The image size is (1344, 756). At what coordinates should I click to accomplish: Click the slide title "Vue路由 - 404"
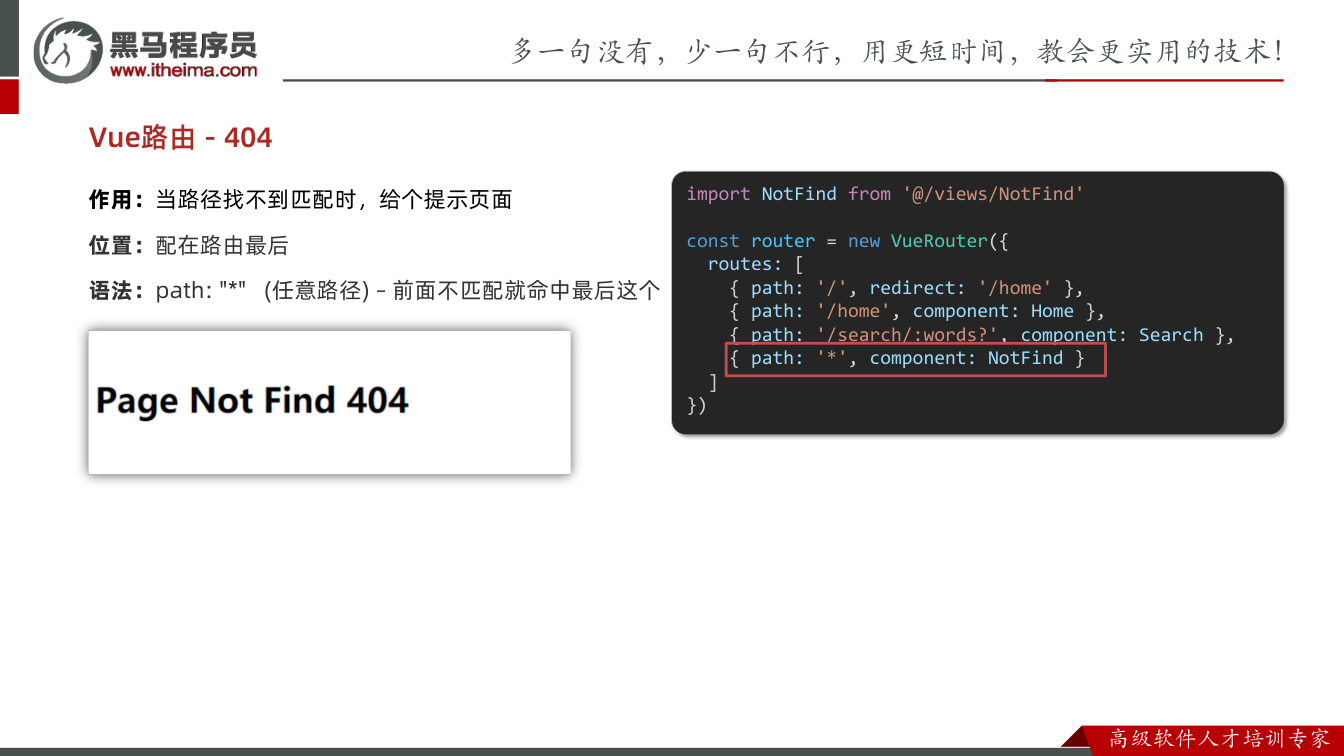(180, 137)
